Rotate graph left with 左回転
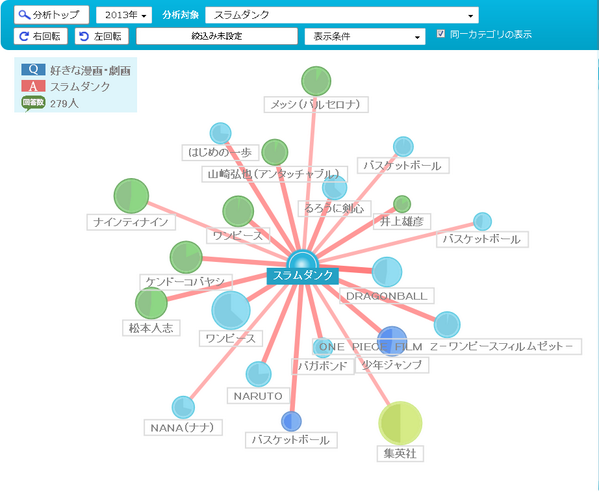Screen dimensions: 599x492 [102, 36]
